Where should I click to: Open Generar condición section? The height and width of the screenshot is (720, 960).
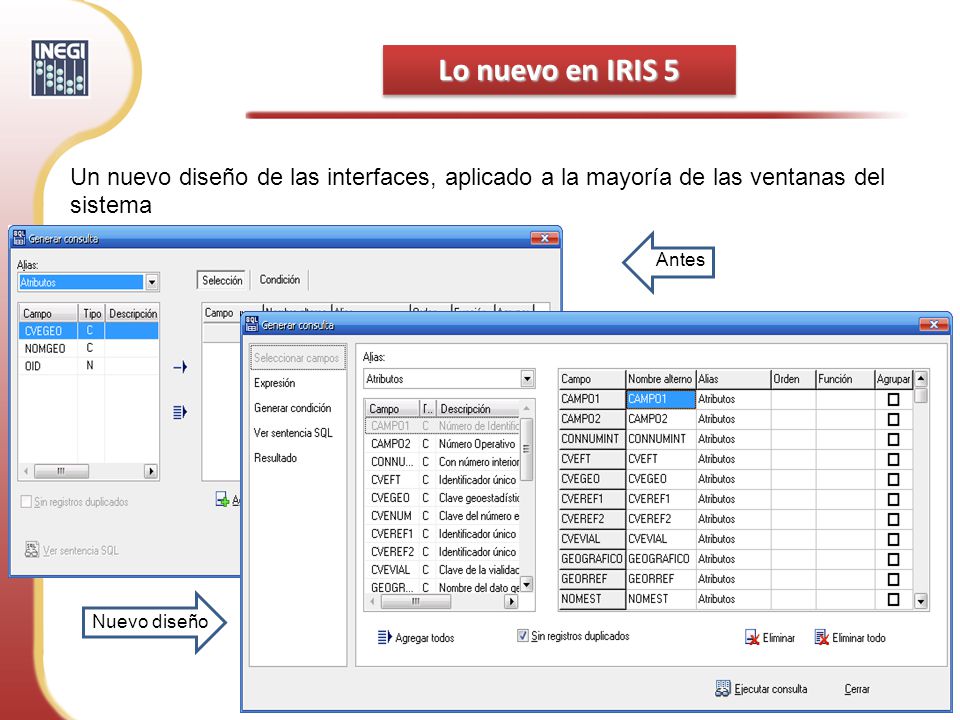(293, 408)
